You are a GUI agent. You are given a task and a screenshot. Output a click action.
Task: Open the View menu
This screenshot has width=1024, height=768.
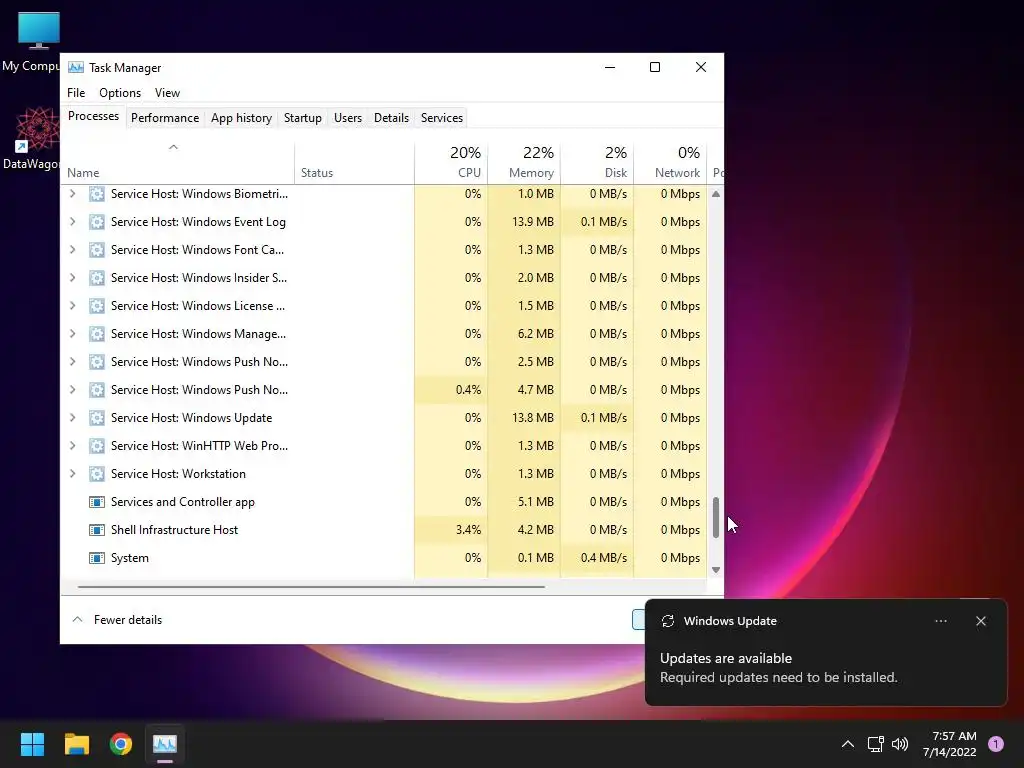click(167, 93)
